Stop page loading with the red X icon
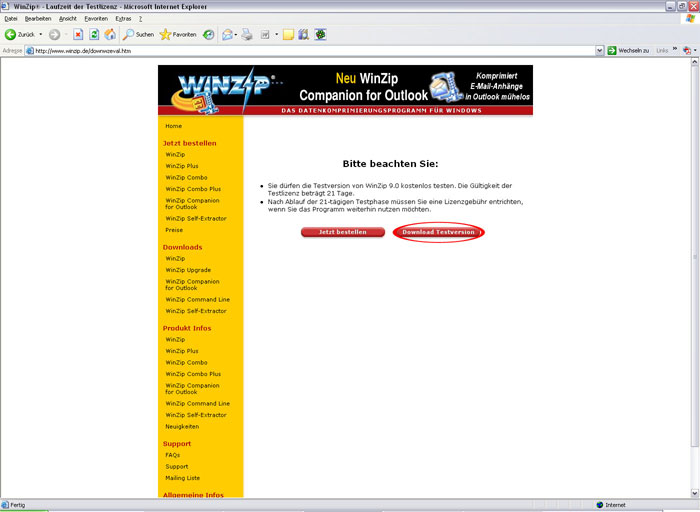This screenshot has height=512, width=700. coord(78,34)
